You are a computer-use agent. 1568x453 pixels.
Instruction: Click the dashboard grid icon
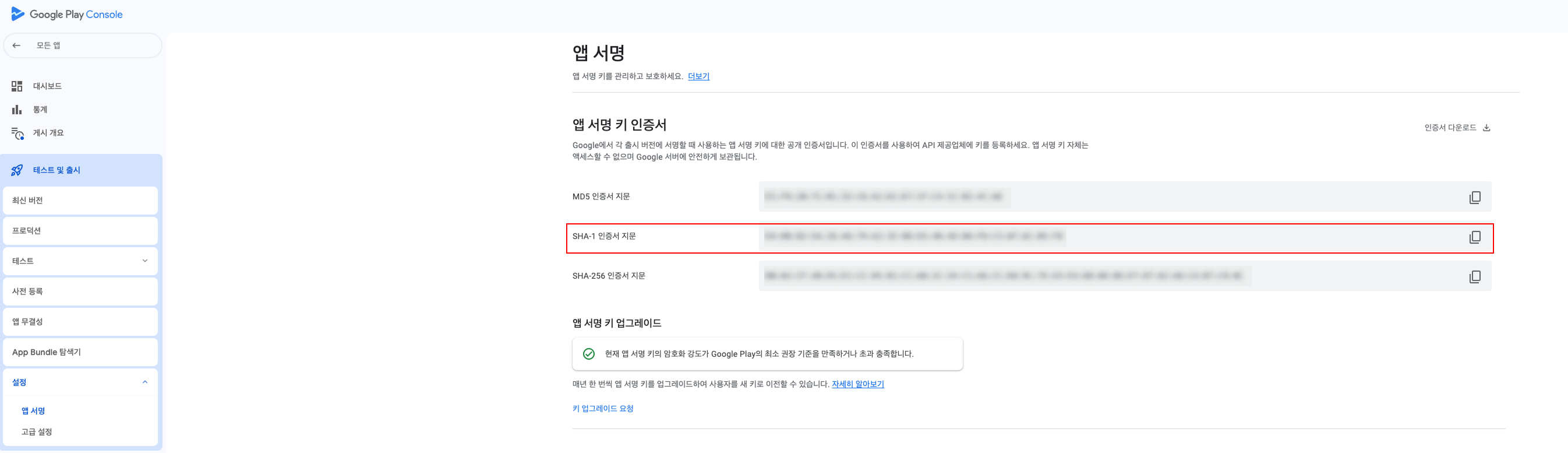tap(17, 86)
